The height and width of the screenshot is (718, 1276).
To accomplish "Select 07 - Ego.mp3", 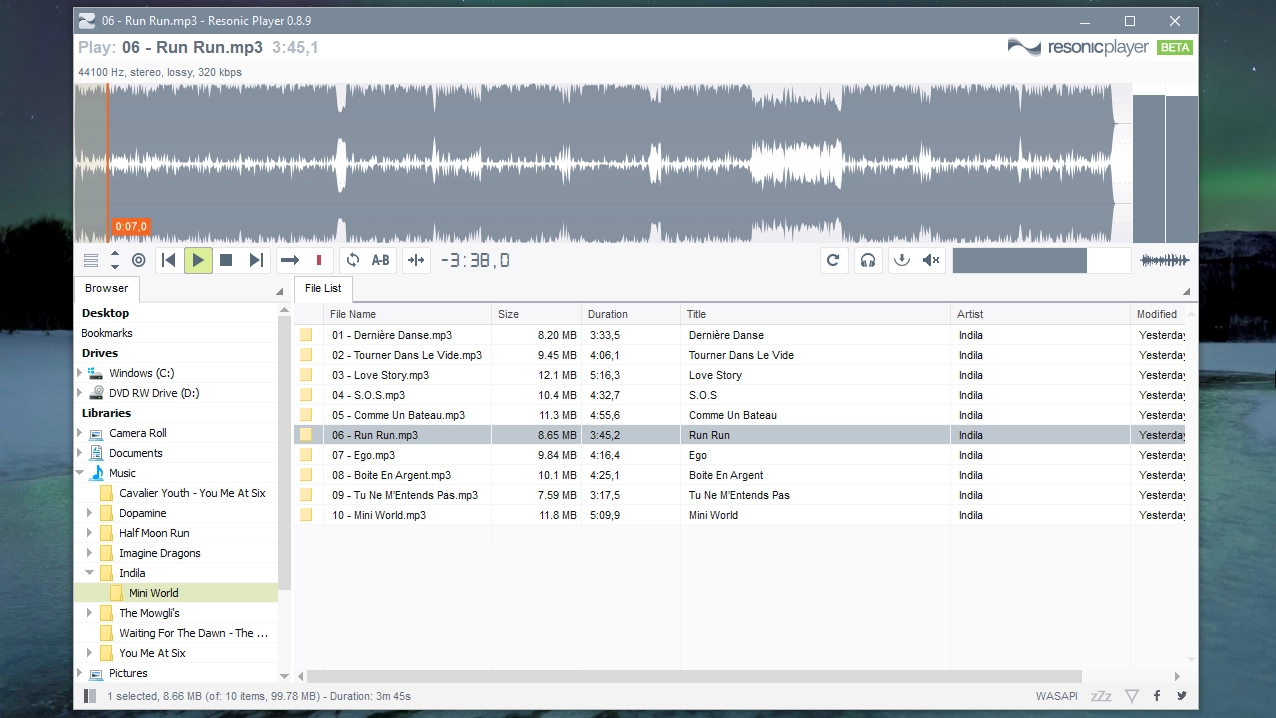I will click(363, 455).
